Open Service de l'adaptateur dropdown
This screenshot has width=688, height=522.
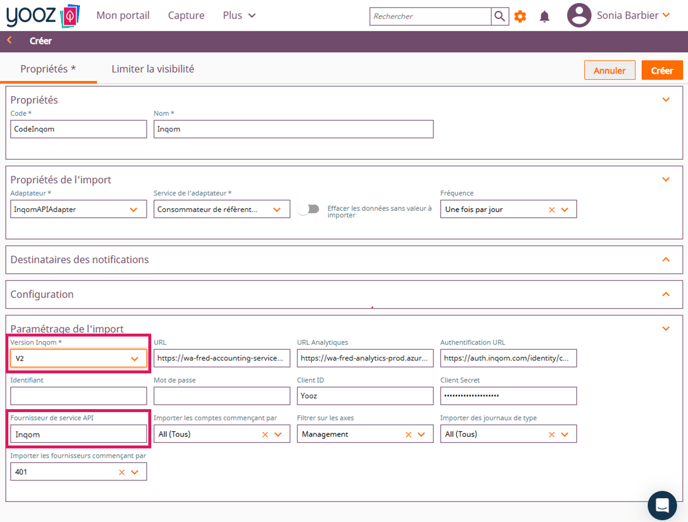point(277,210)
